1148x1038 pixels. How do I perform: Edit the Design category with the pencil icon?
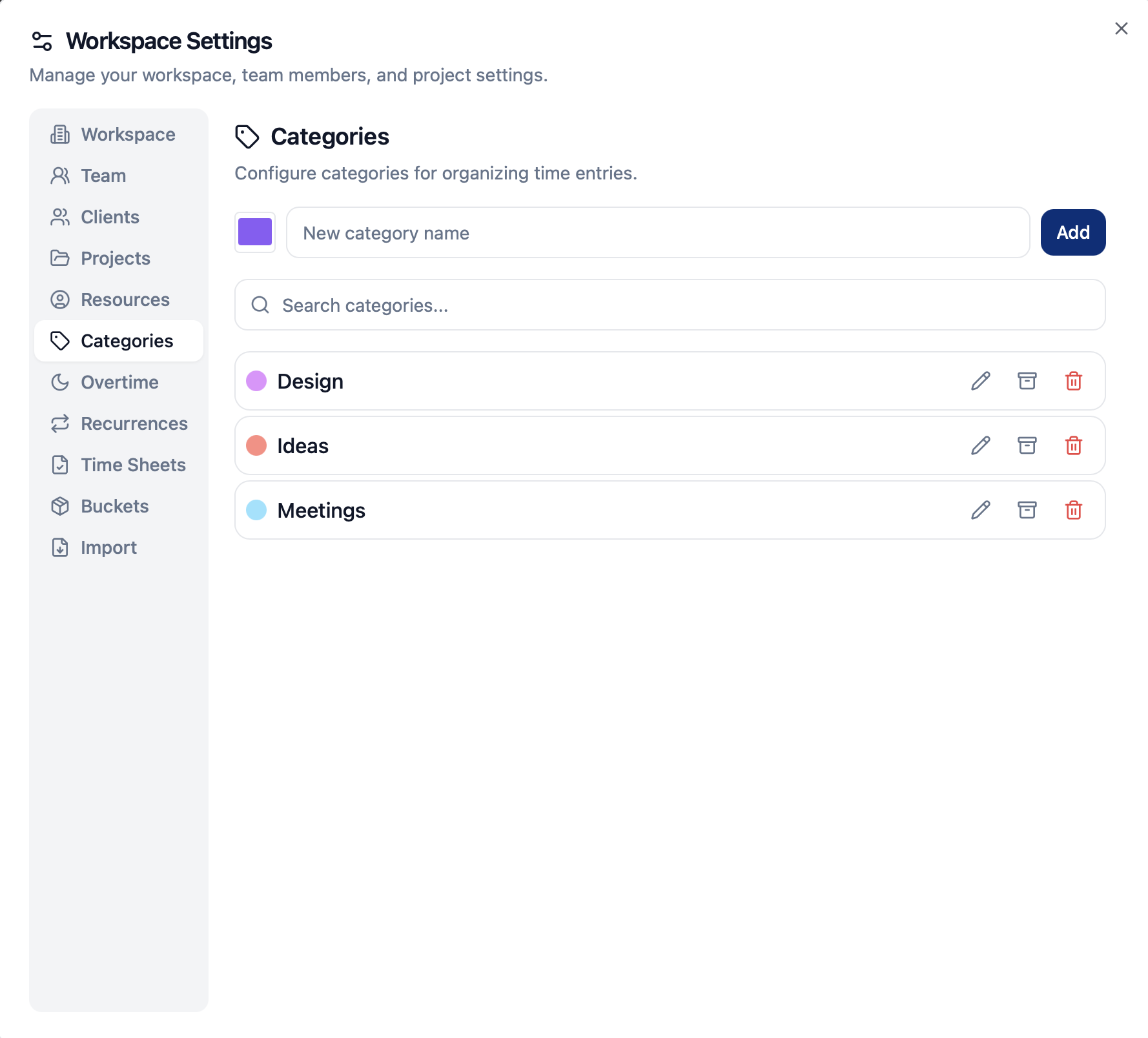click(x=980, y=381)
